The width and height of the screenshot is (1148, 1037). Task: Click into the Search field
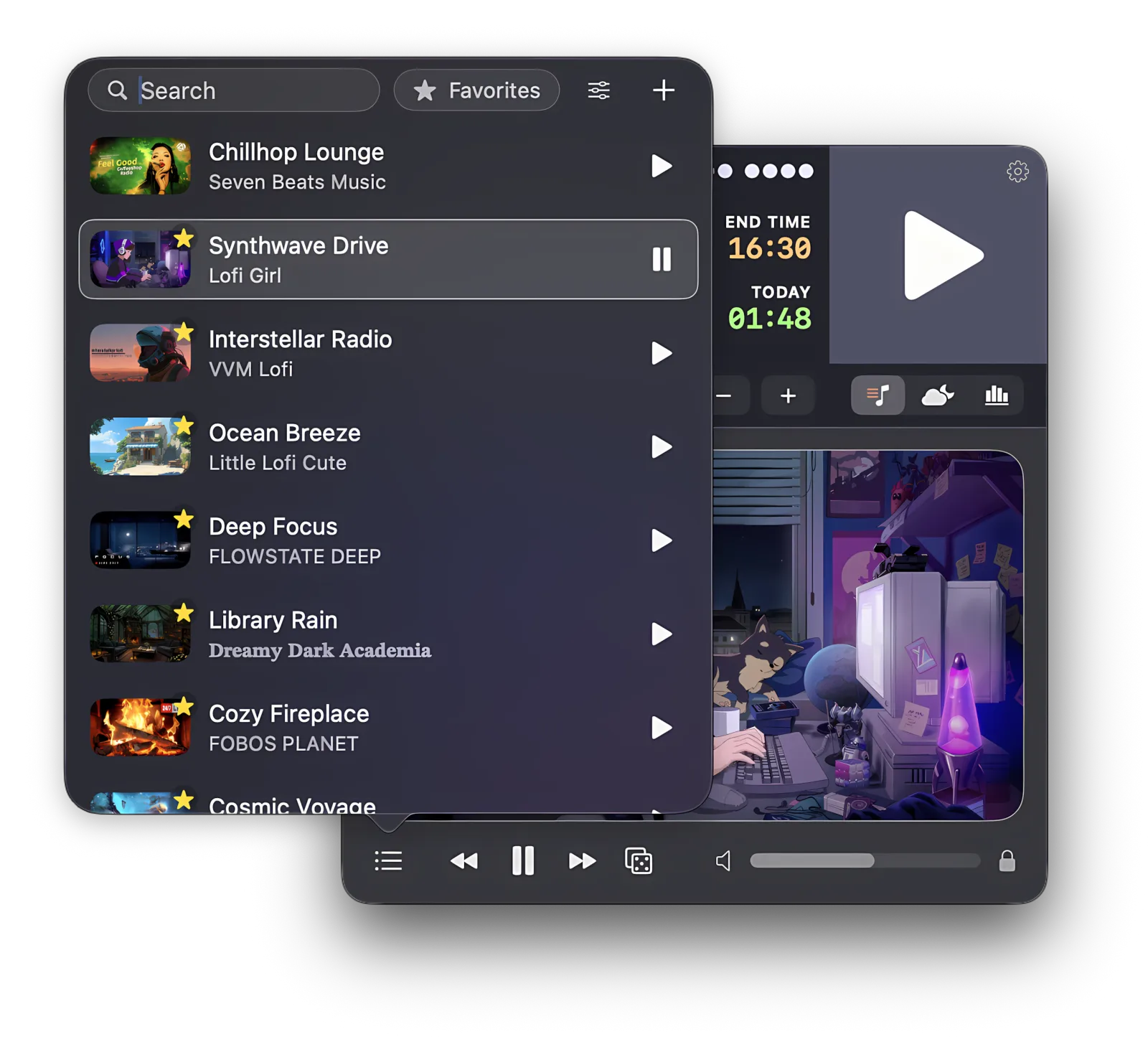234,90
